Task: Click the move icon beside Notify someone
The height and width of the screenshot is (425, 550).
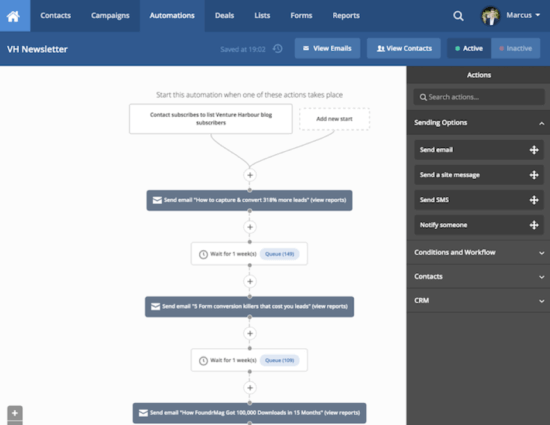Action: coord(534,225)
